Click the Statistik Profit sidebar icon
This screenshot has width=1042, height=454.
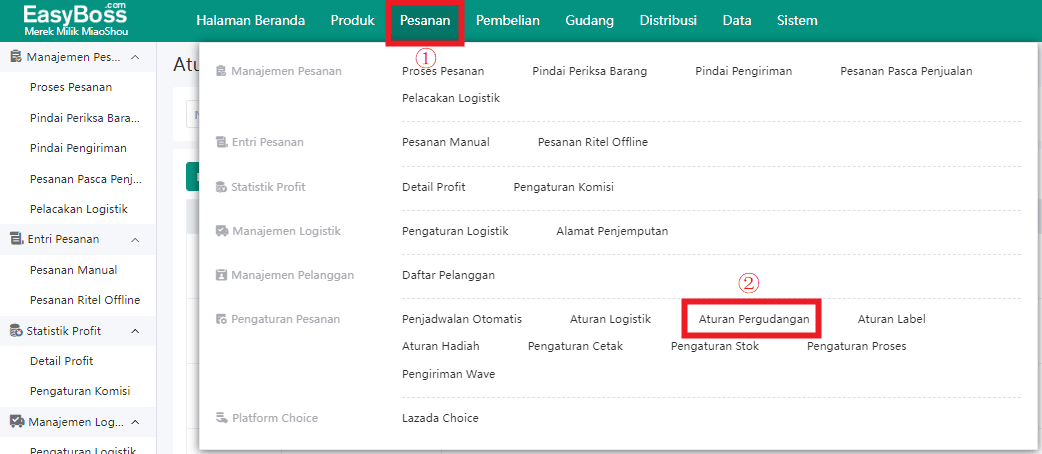coord(16,331)
